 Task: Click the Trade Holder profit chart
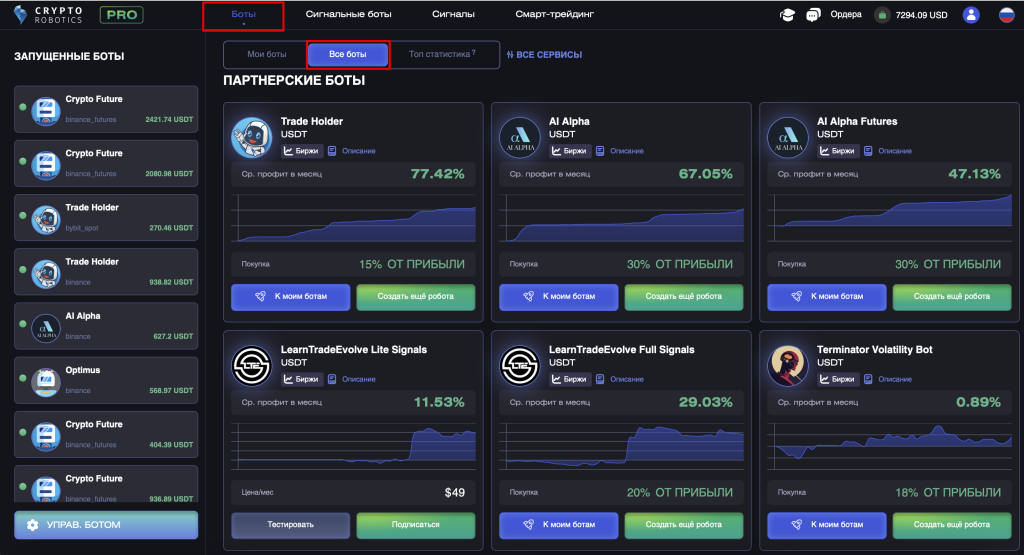(x=353, y=219)
